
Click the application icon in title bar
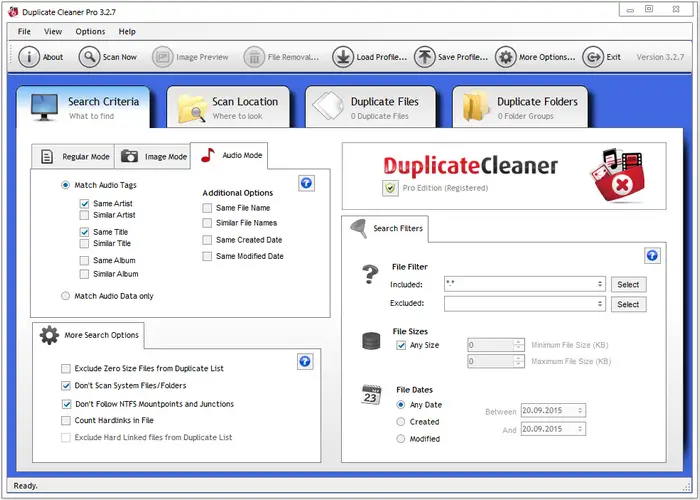pos(13,12)
